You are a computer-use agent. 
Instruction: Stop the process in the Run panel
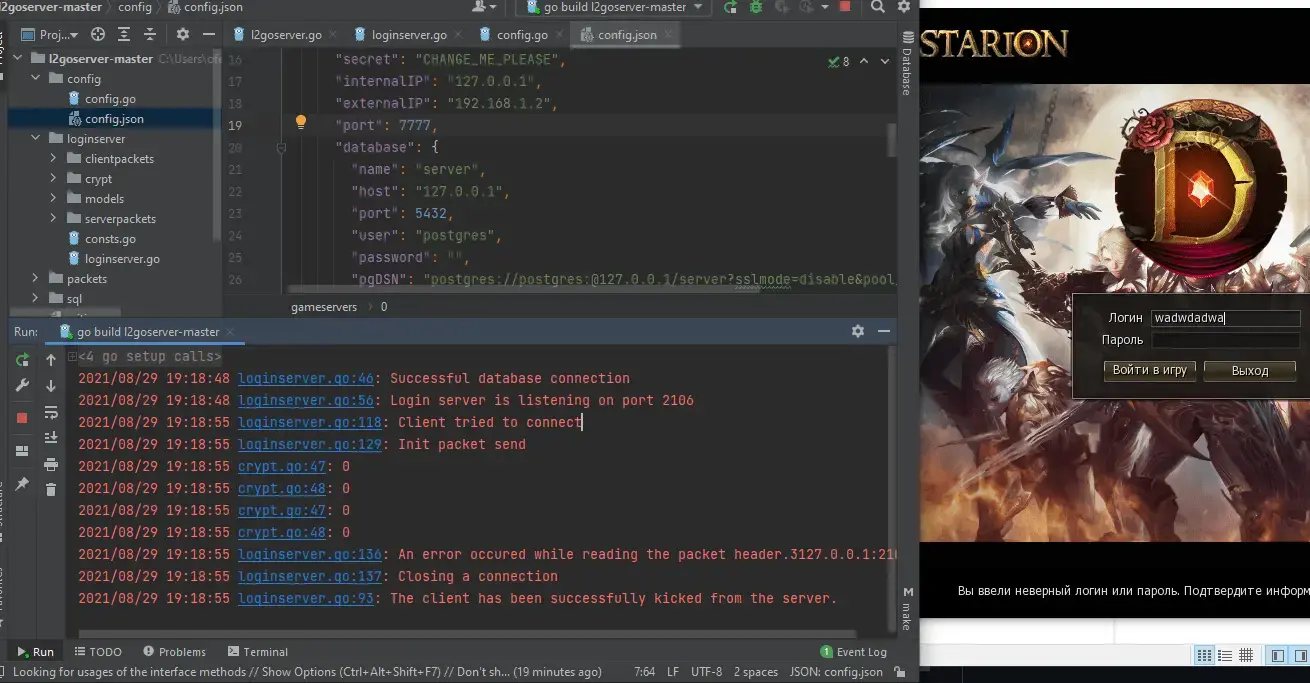click(22, 418)
